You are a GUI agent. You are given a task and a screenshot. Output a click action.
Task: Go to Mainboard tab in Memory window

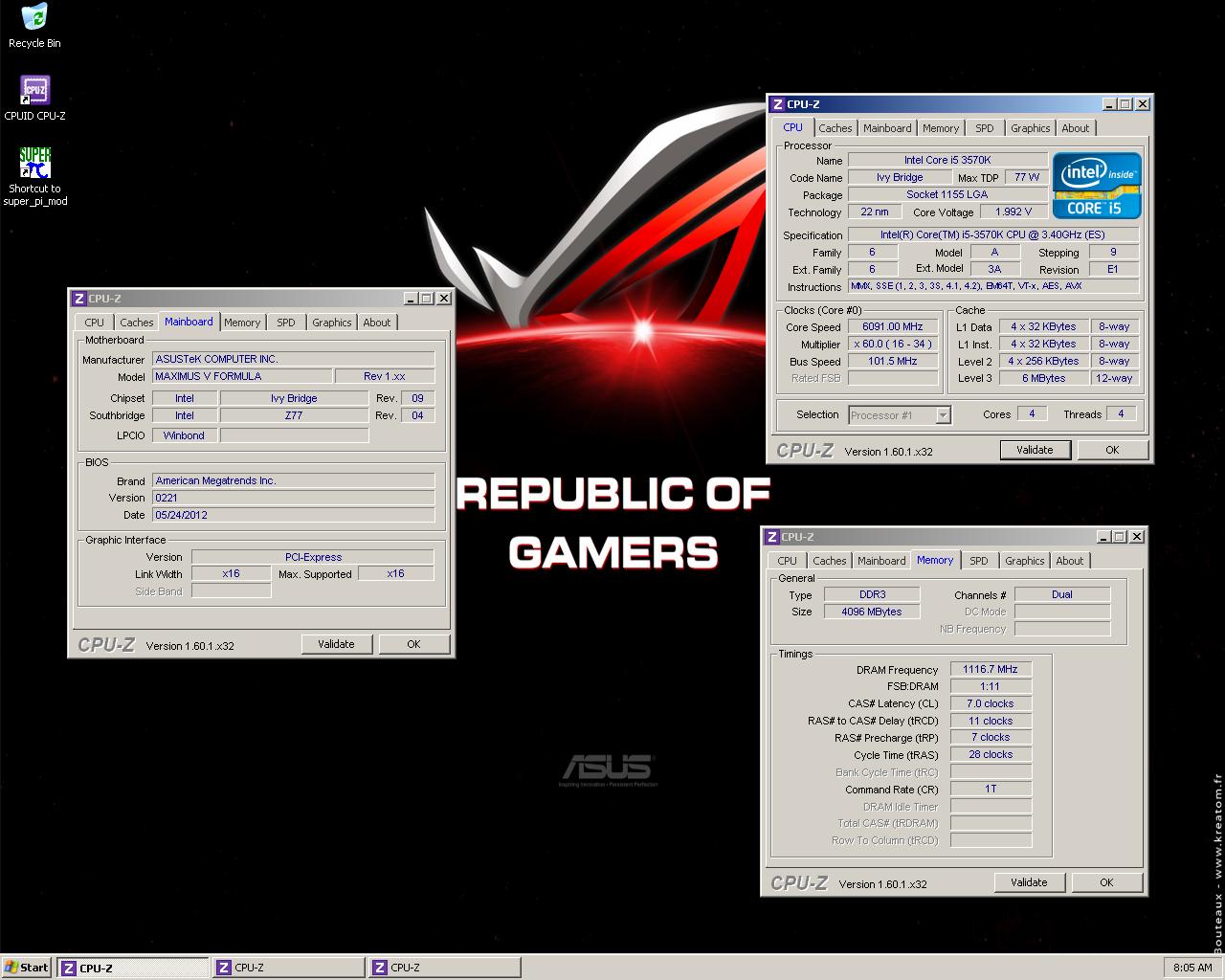(881, 561)
